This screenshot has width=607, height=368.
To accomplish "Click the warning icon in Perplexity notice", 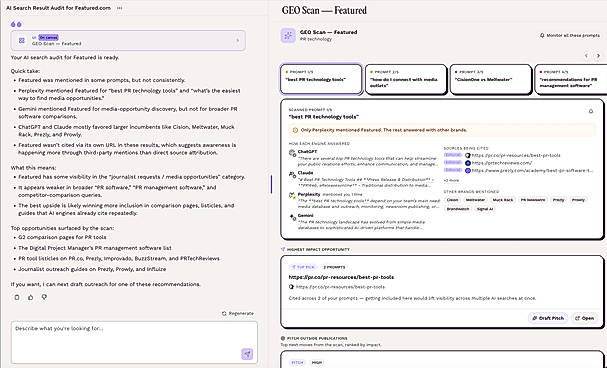I will pos(295,130).
